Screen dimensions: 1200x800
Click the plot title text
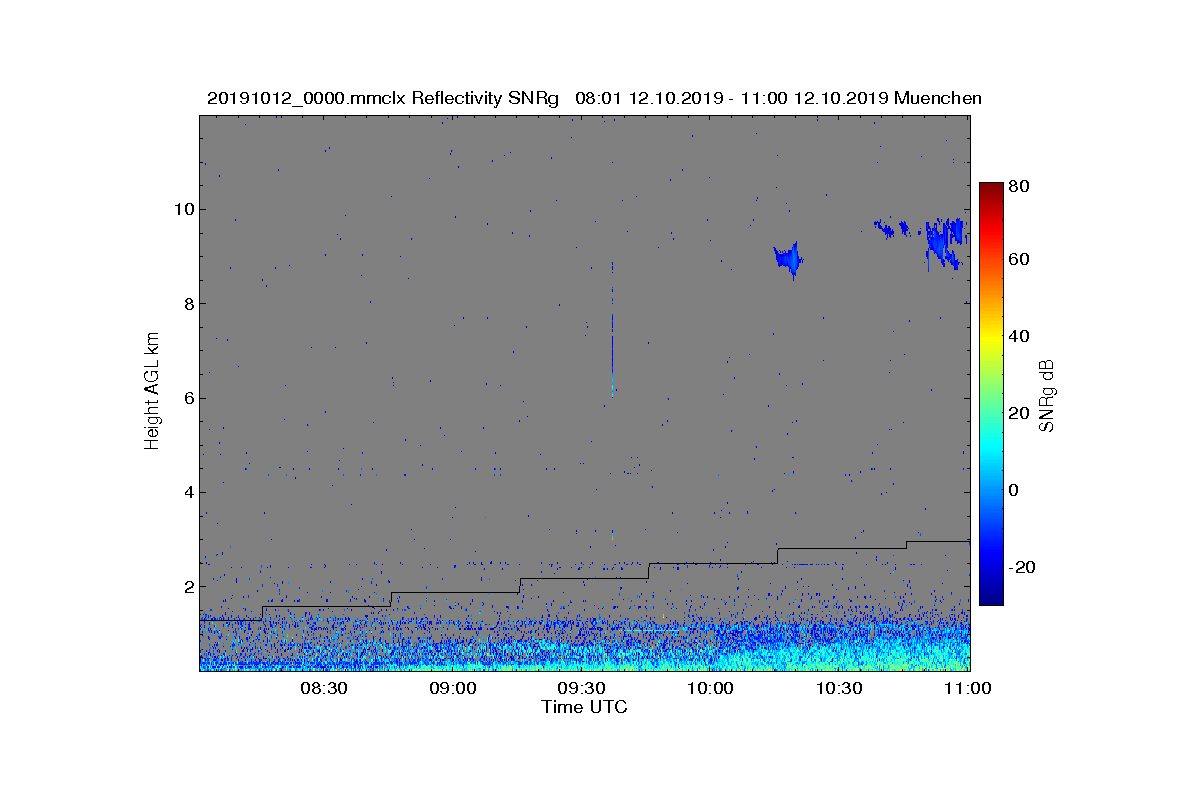(594, 98)
